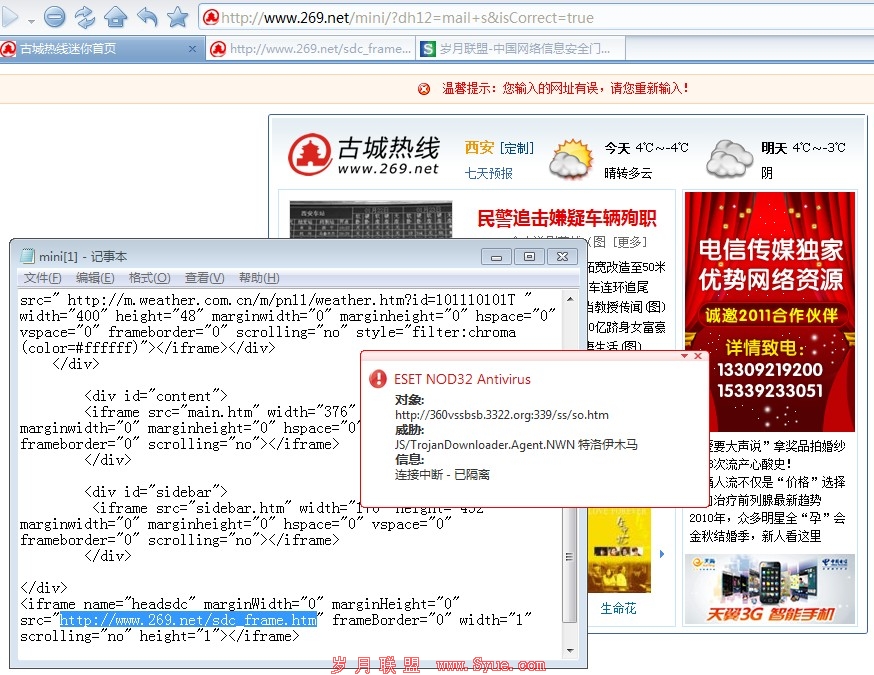Click today's sunny-cloudy weather icon
Image resolution: width=874 pixels, height=675 pixels.
click(x=570, y=160)
